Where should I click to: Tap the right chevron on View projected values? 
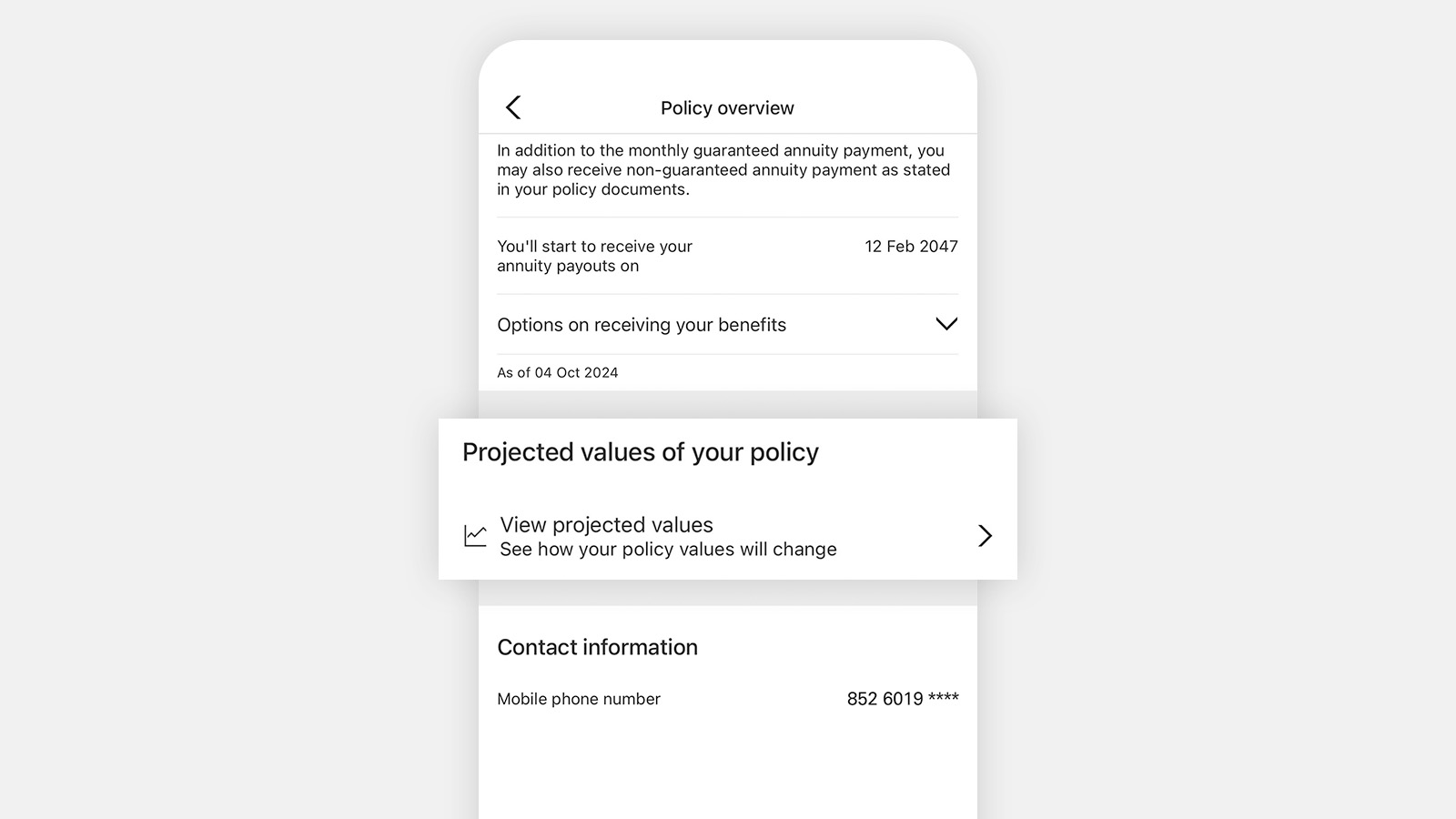click(985, 535)
